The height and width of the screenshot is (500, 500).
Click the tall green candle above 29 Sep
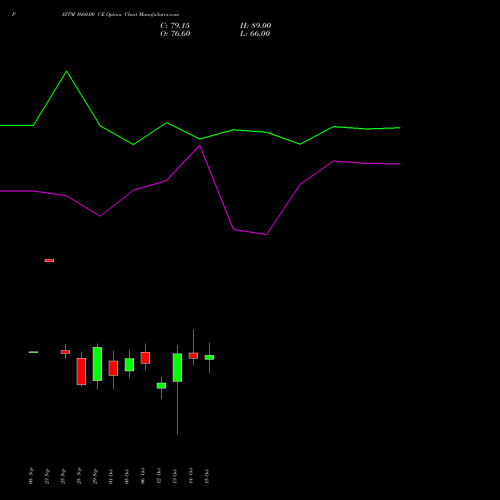click(97, 364)
